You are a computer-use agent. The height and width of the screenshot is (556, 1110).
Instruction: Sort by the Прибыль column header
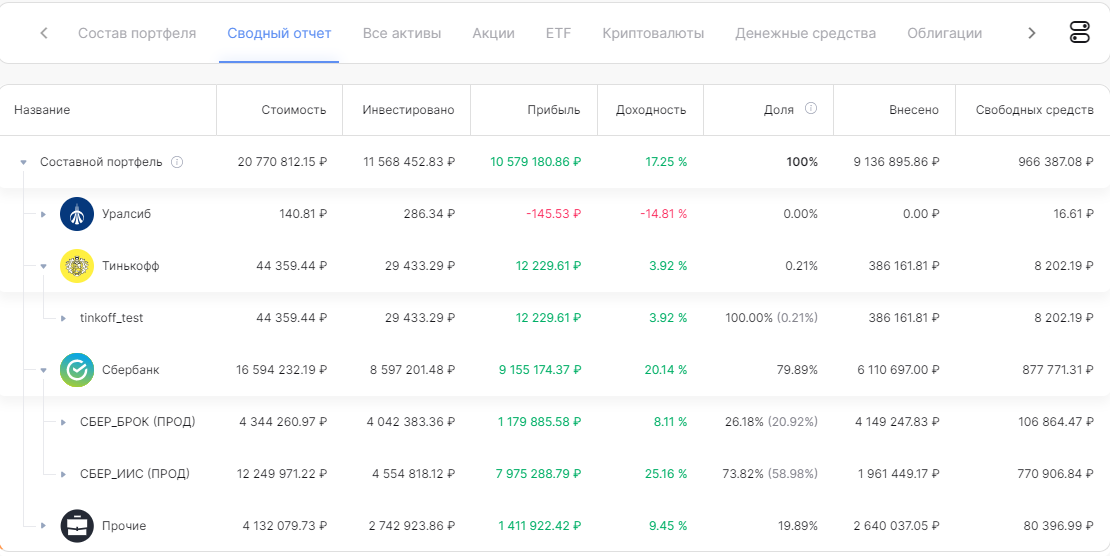[x=554, y=110]
